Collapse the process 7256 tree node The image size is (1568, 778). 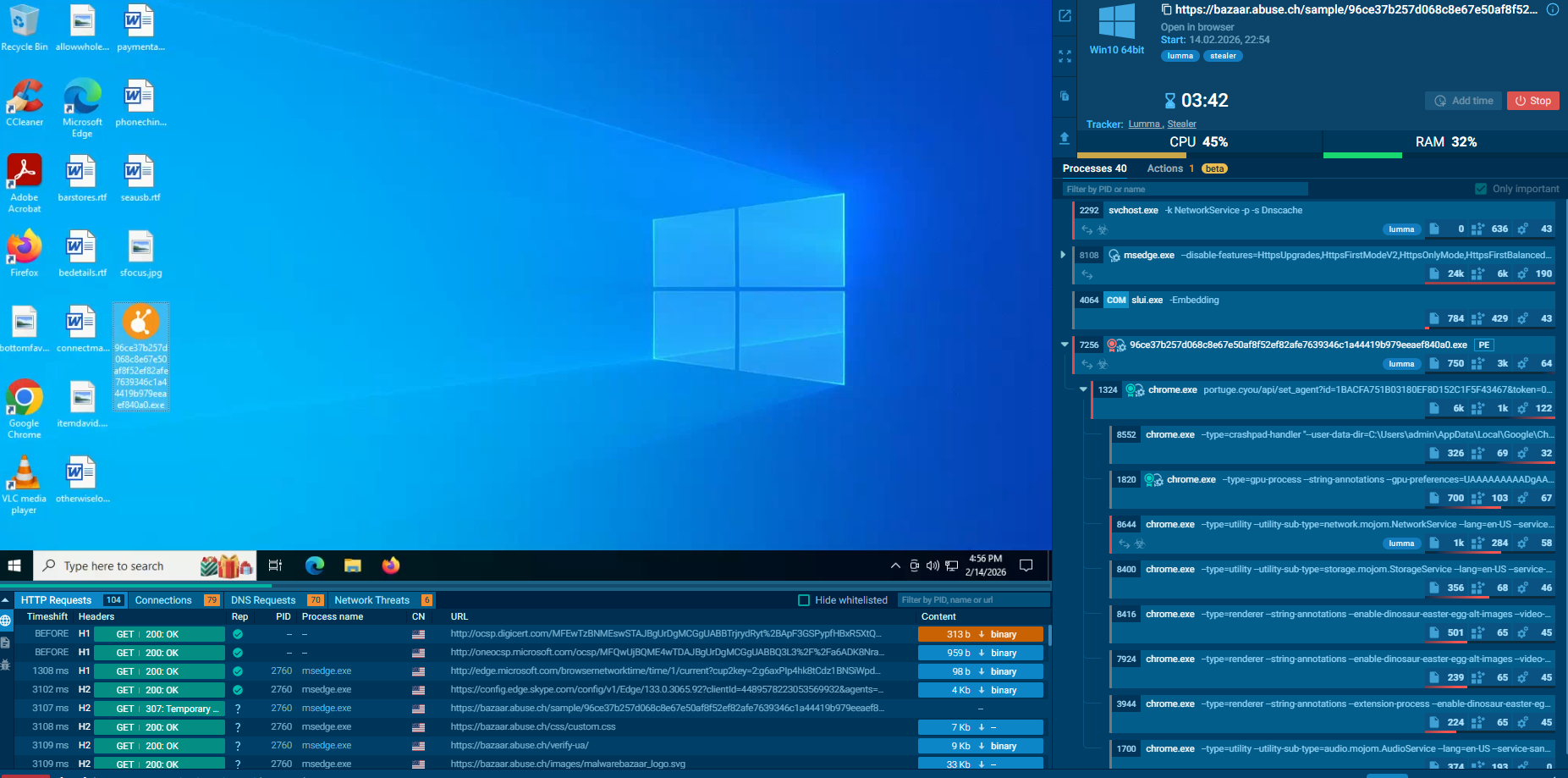[1065, 345]
